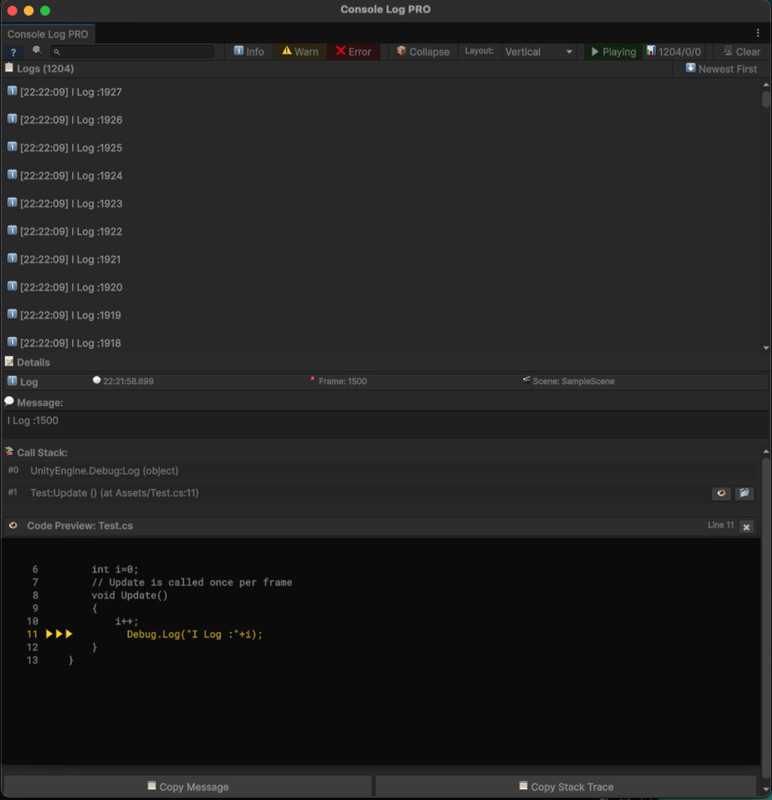Screen dimensions: 772x800
Task: Select stack frame #0 UnityEngine.Debug:Log
Action: [381, 471]
